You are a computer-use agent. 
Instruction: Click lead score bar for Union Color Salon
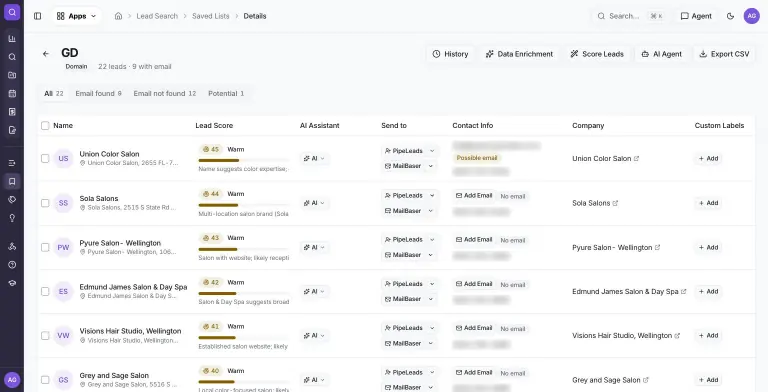pos(243,160)
